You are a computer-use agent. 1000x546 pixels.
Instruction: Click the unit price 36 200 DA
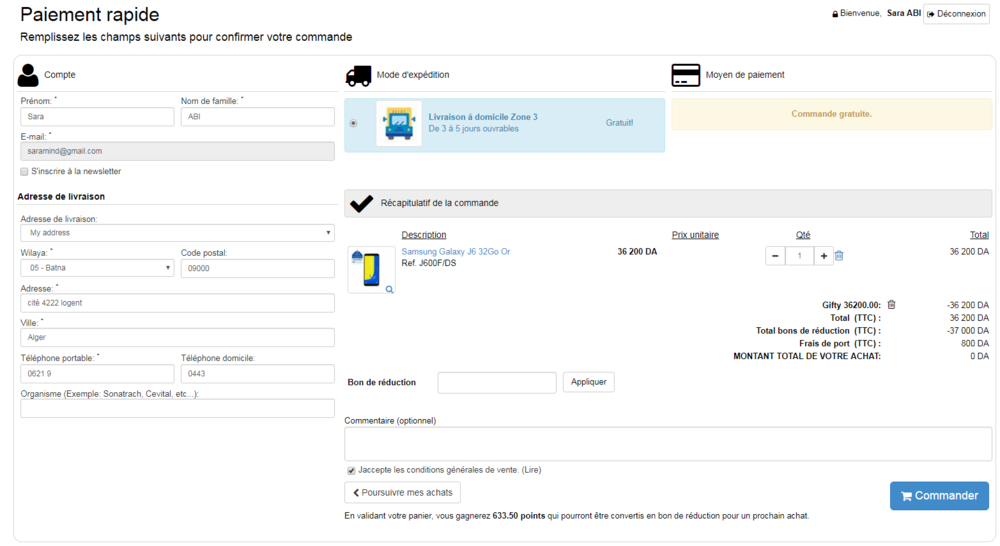[x=637, y=251]
